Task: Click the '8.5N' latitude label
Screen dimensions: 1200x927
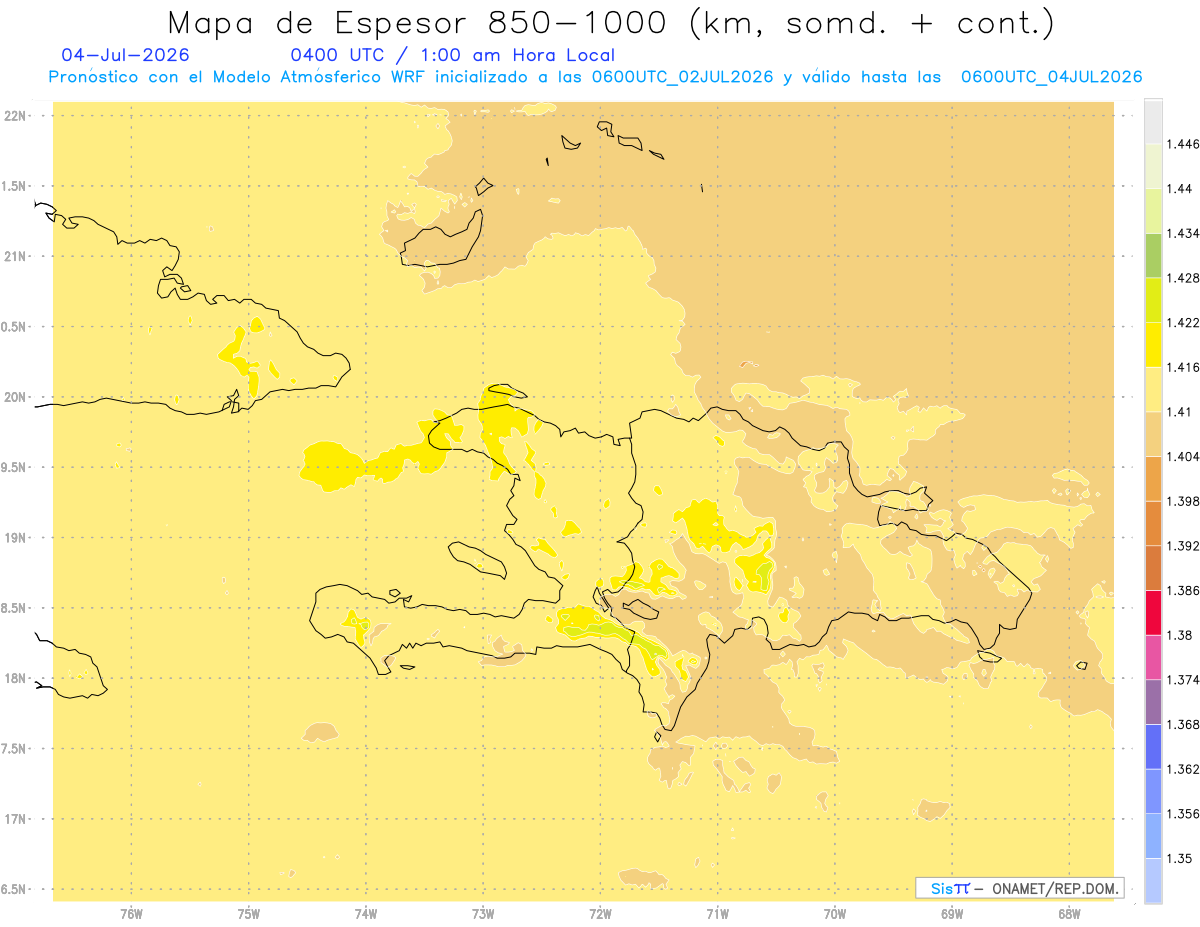Action: [x=15, y=608]
